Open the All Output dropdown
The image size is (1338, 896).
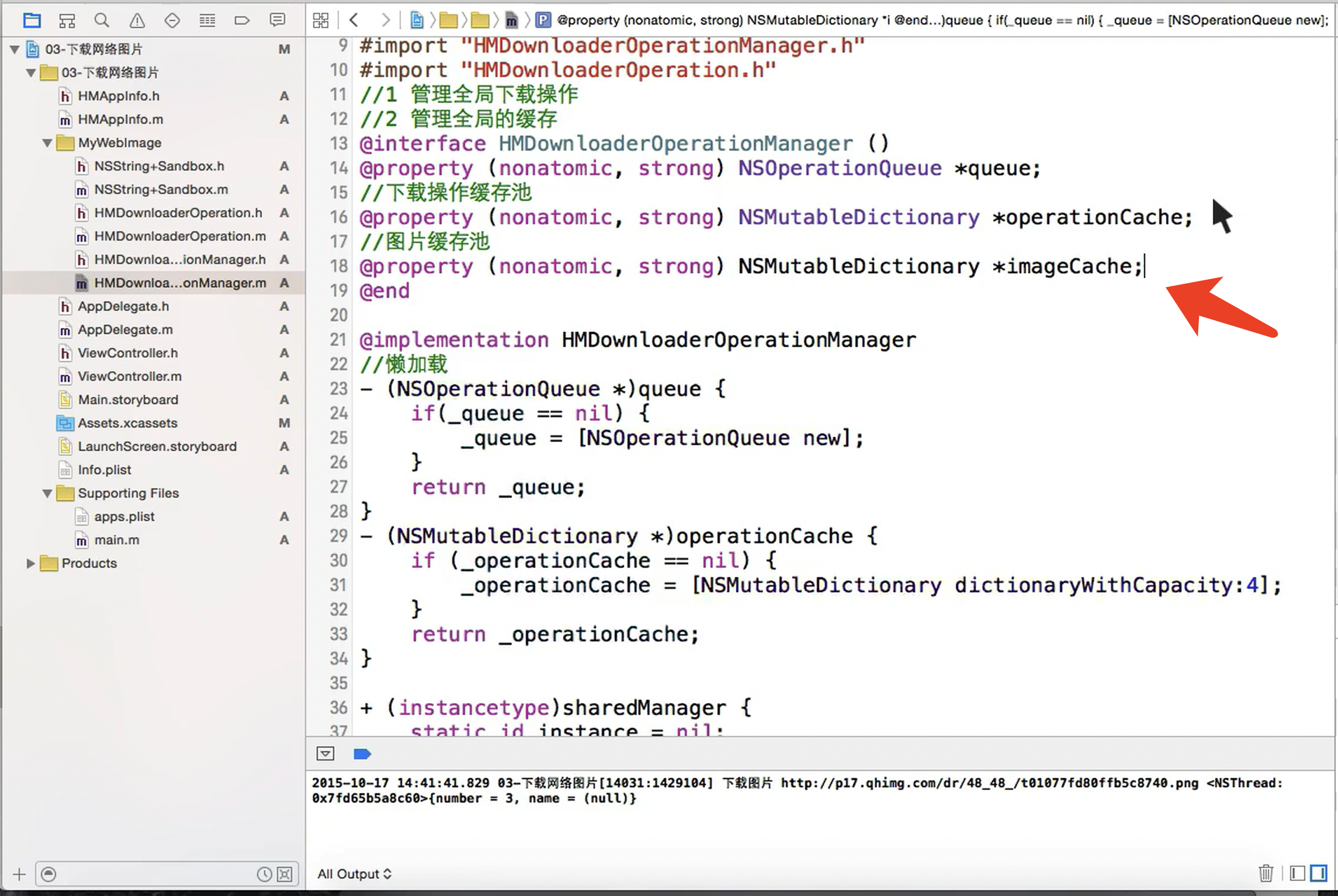tap(354, 874)
